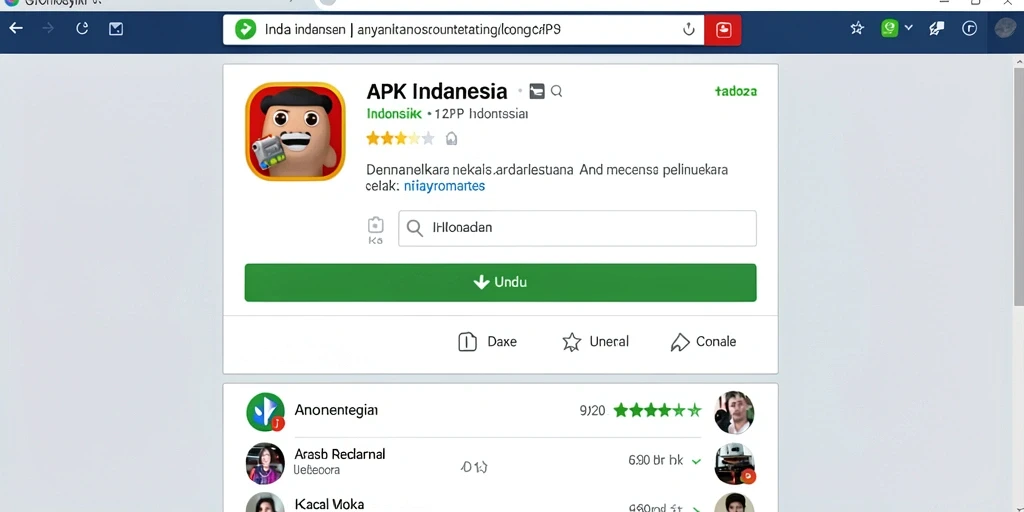This screenshot has height=512, width=1024.
Task: Click the red button at the address bar end
Action: click(723, 29)
